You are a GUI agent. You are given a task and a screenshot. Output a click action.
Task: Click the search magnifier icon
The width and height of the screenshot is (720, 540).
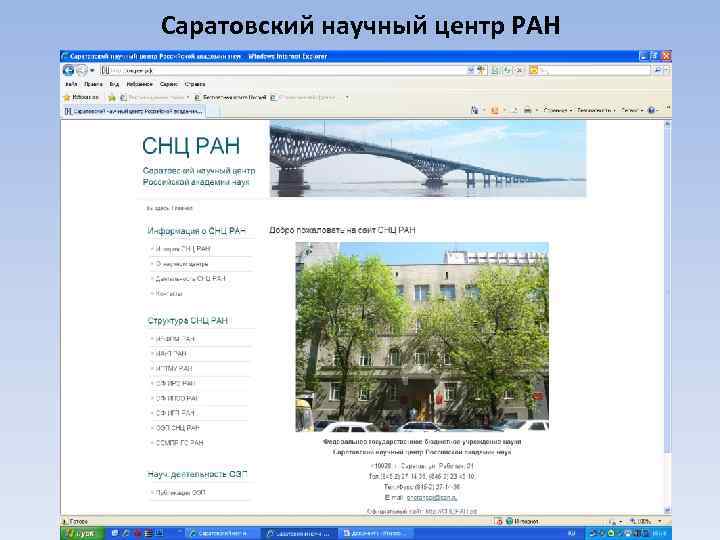click(x=658, y=70)
